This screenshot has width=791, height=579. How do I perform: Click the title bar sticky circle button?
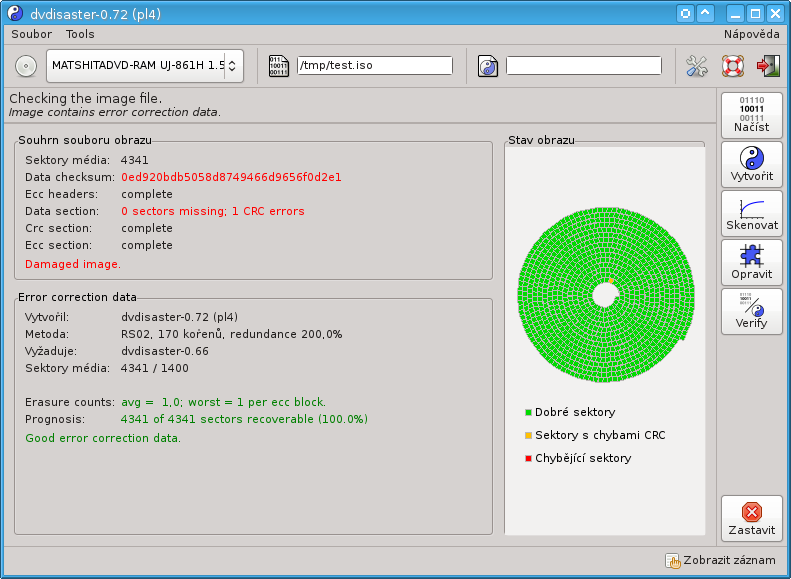(x=685, y=14)
